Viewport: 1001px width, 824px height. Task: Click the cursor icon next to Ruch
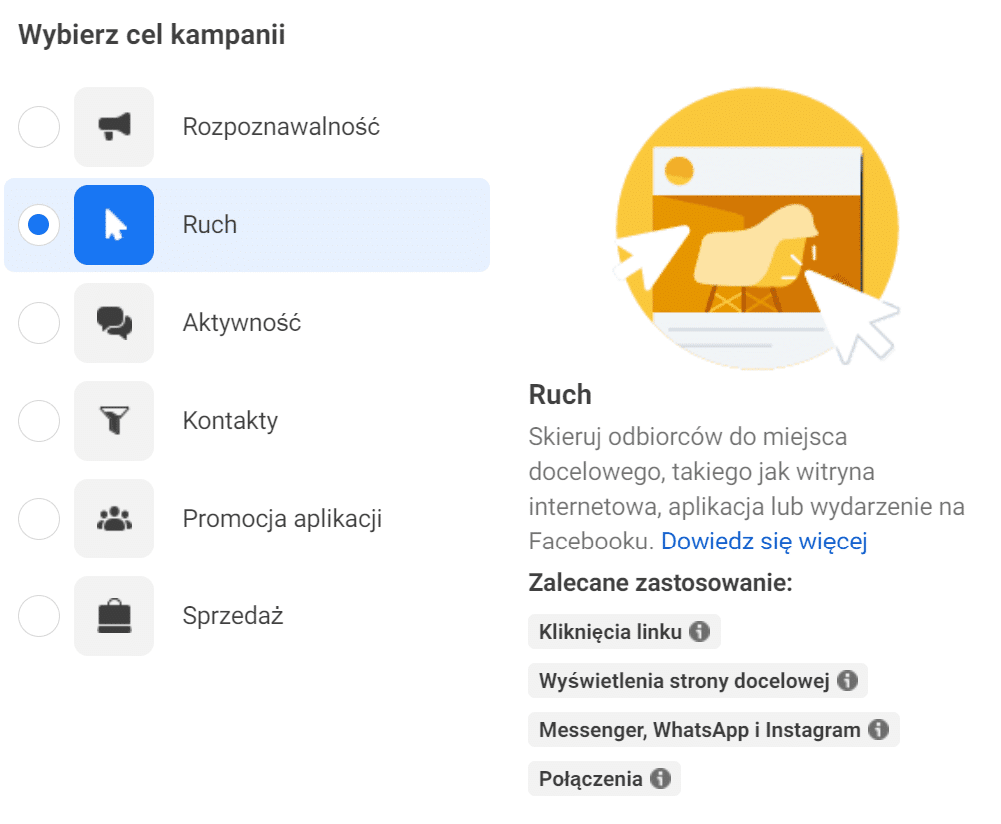[112, 225]
